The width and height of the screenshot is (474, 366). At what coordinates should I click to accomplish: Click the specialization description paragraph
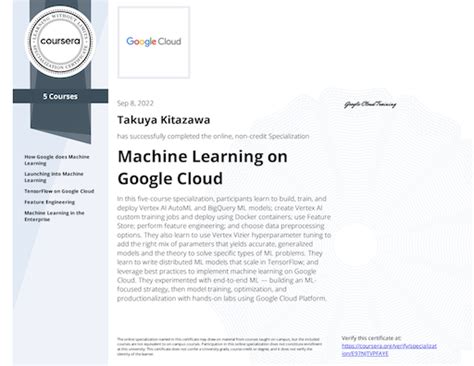click(224, 249)
